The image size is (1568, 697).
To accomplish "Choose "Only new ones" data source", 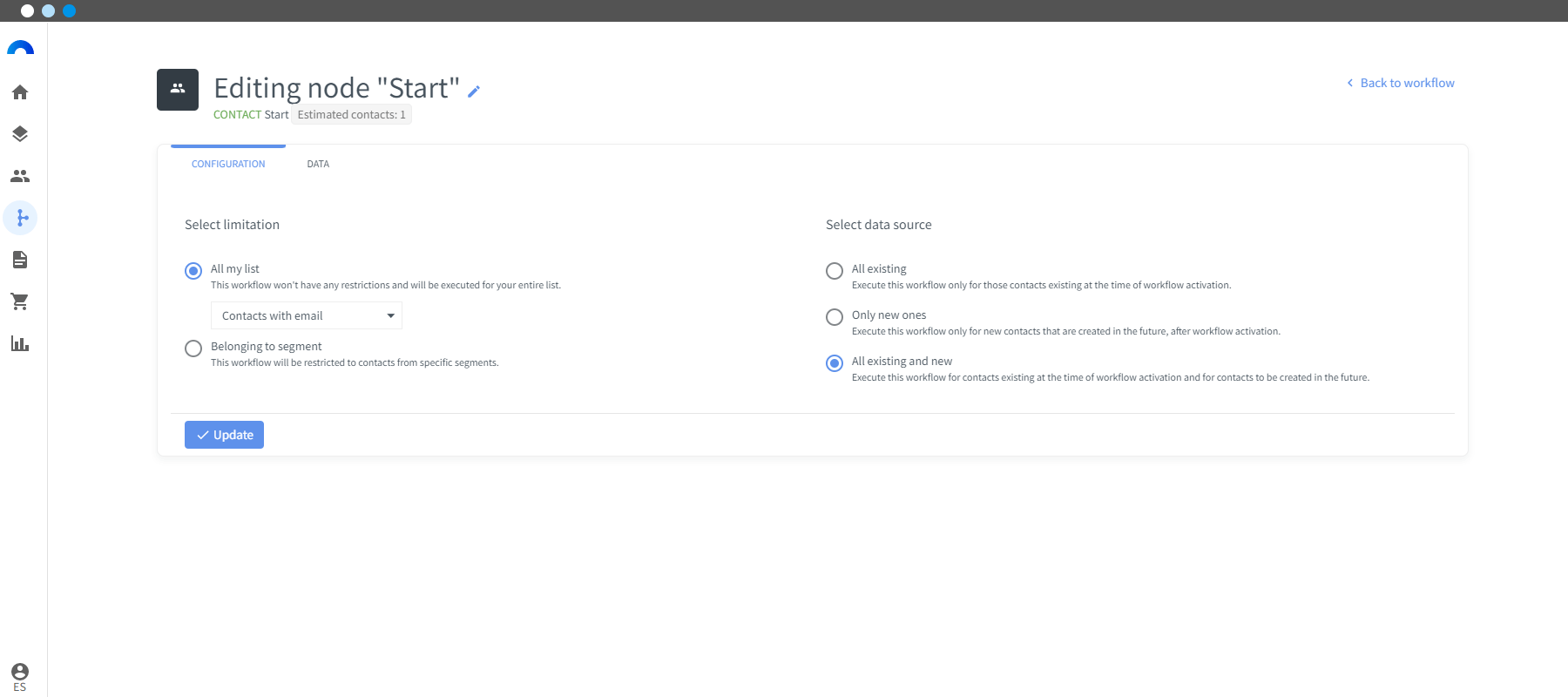I will 835,317.
